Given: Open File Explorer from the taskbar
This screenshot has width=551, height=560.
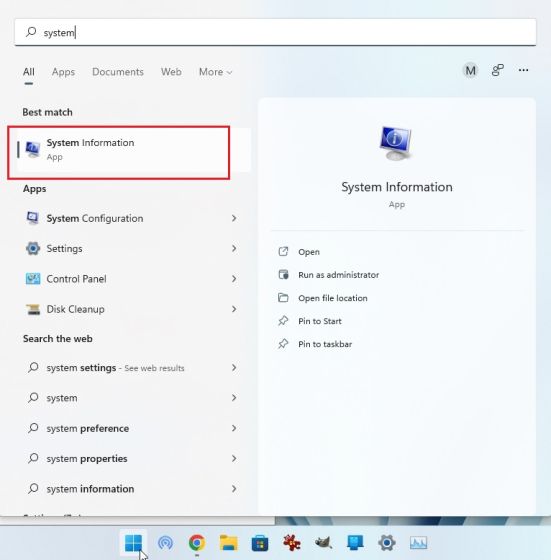Looking at the screenshot, I should 229,543.
